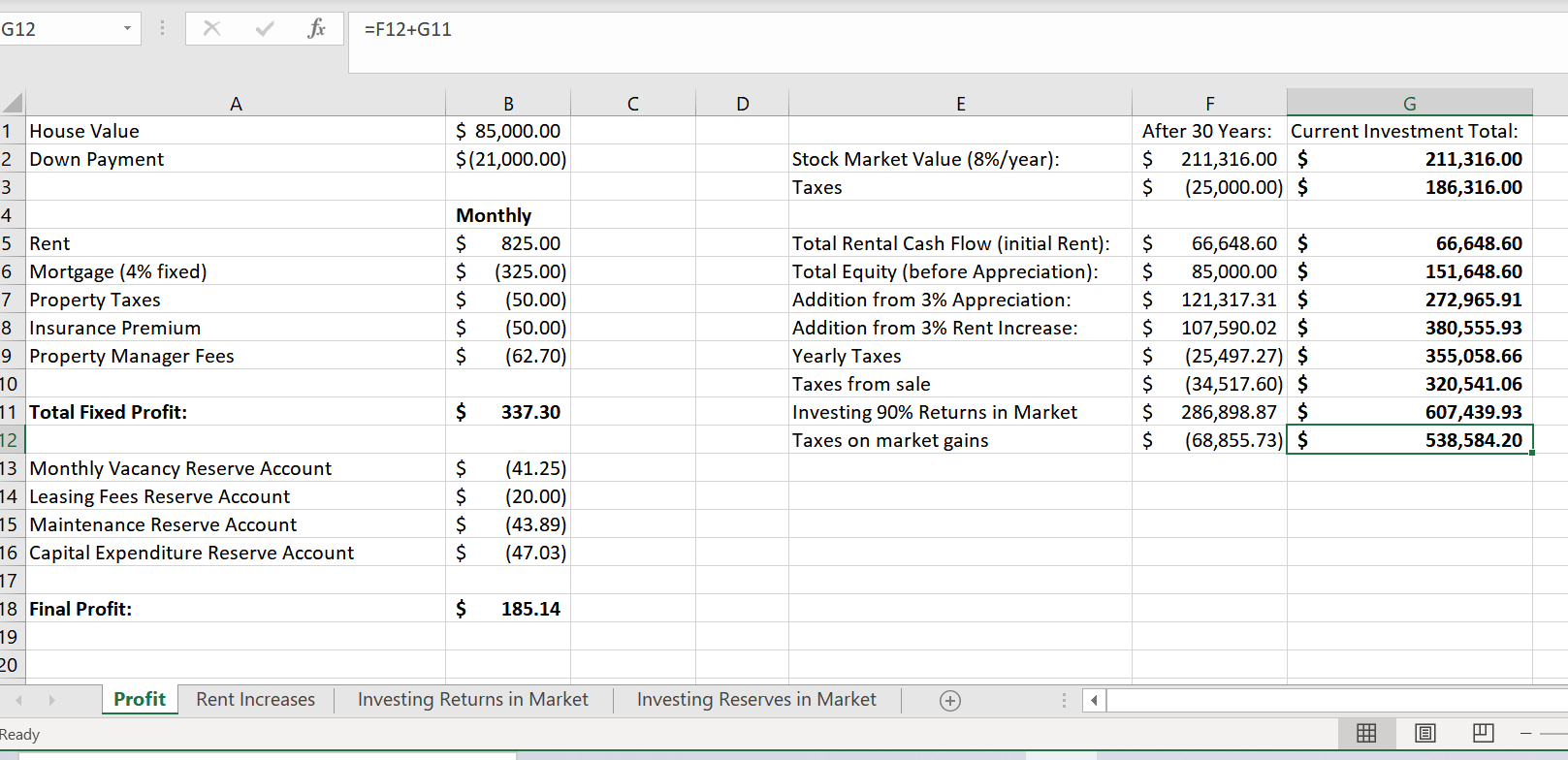Select Insurance Premium label cell
Viewport: 1568px width, 760px height.
236,328
